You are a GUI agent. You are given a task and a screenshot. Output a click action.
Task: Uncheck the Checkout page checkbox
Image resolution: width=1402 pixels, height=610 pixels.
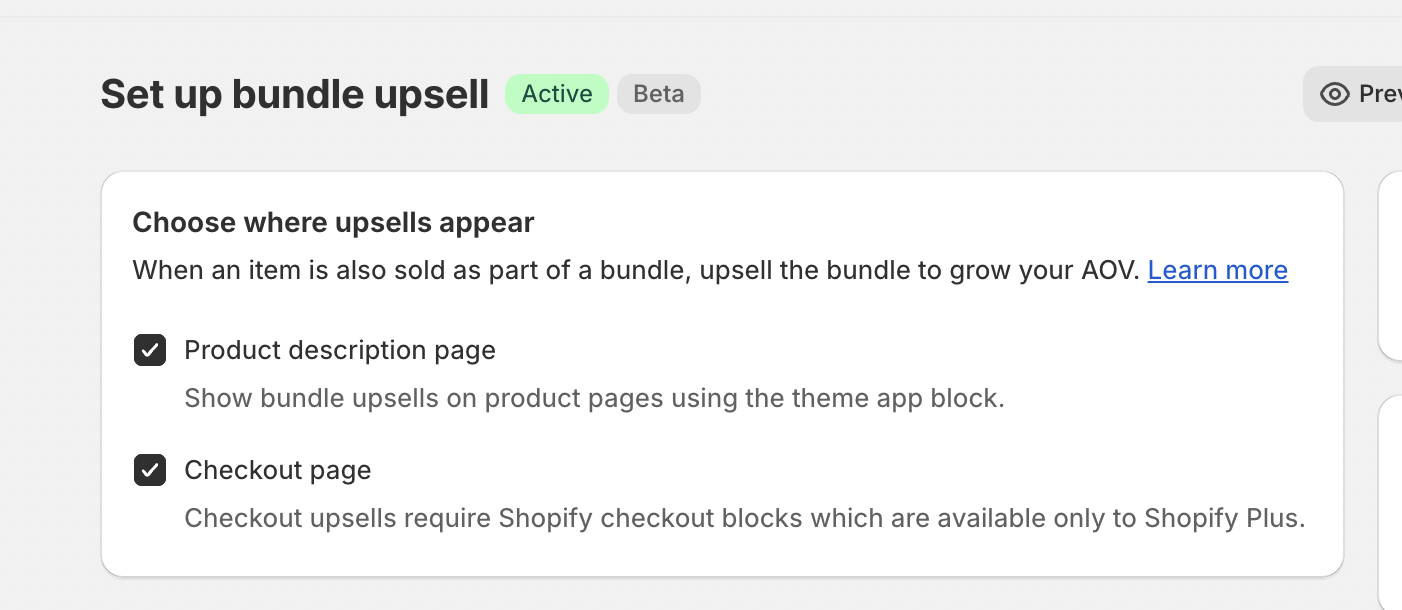[x=150, y=470]
